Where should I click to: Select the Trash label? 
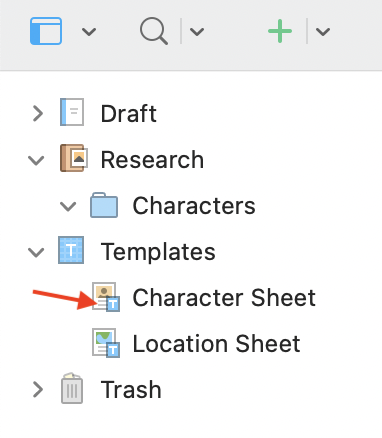point(131,390)
